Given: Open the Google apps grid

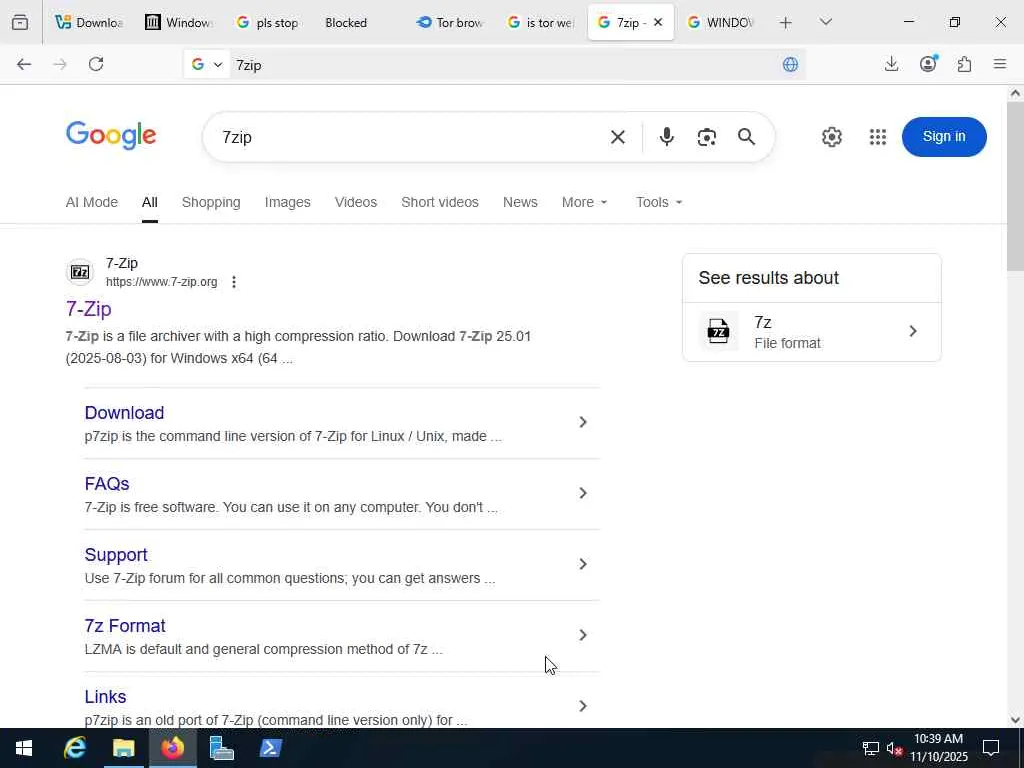Looking at the screenshot, I should [878, 137].
